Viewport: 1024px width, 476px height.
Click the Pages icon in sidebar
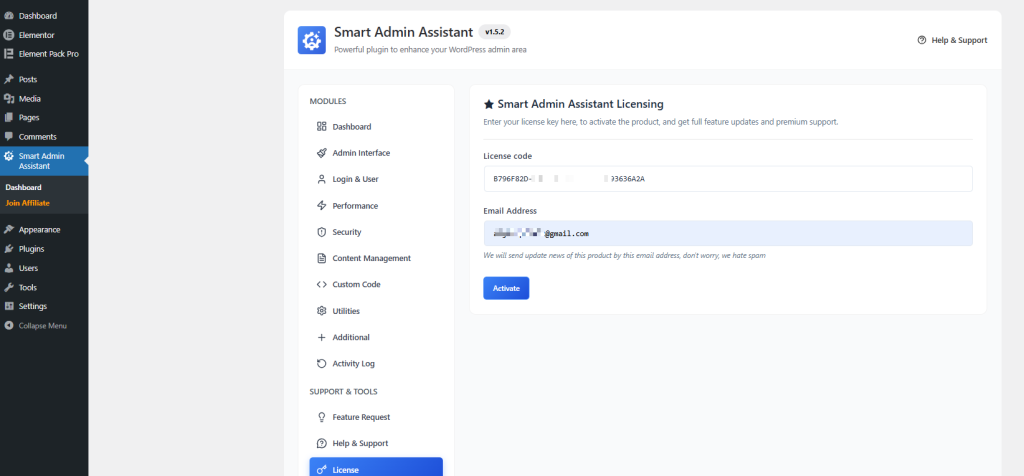coord(8,118)
